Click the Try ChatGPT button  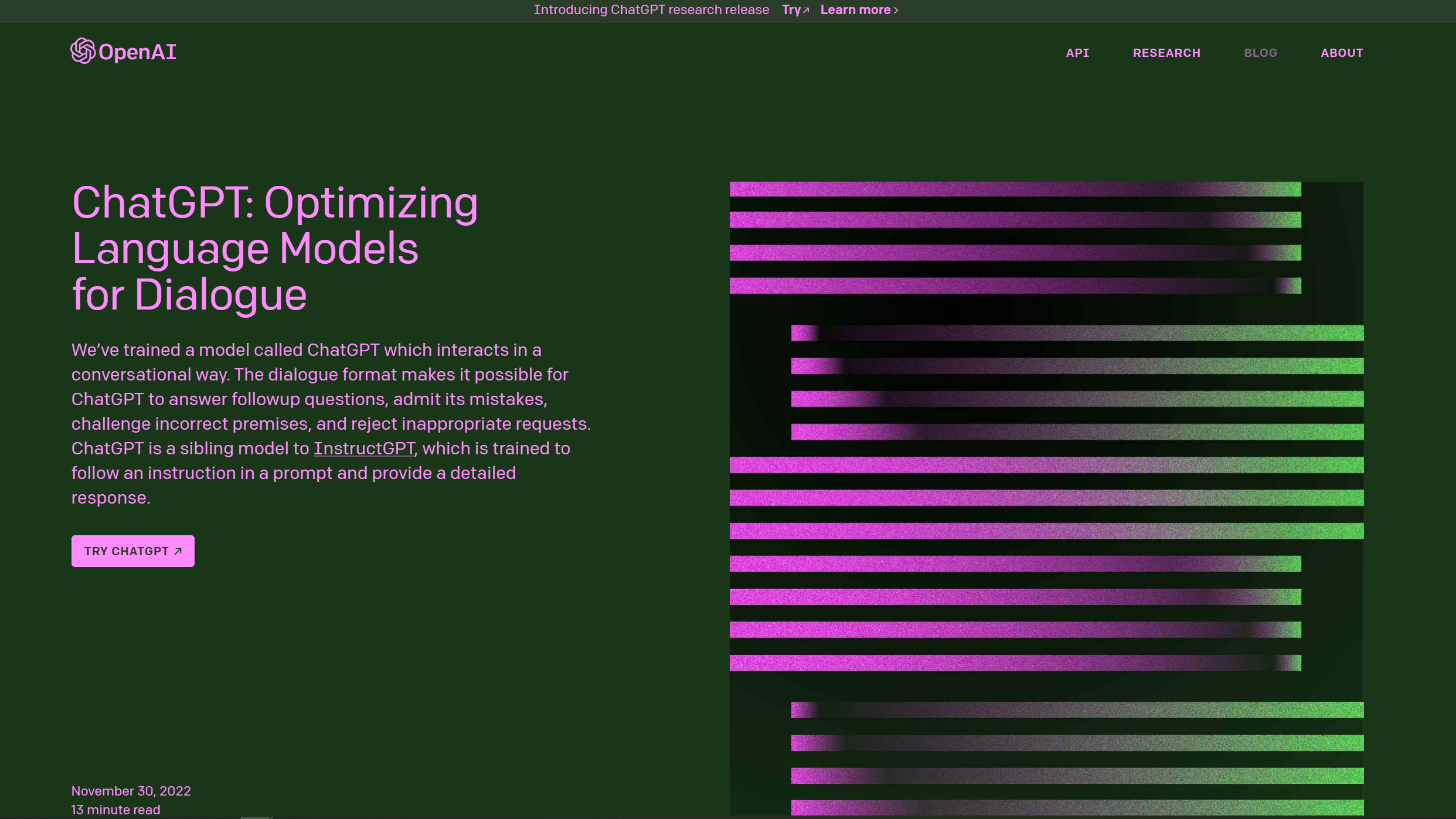[133, 551]
